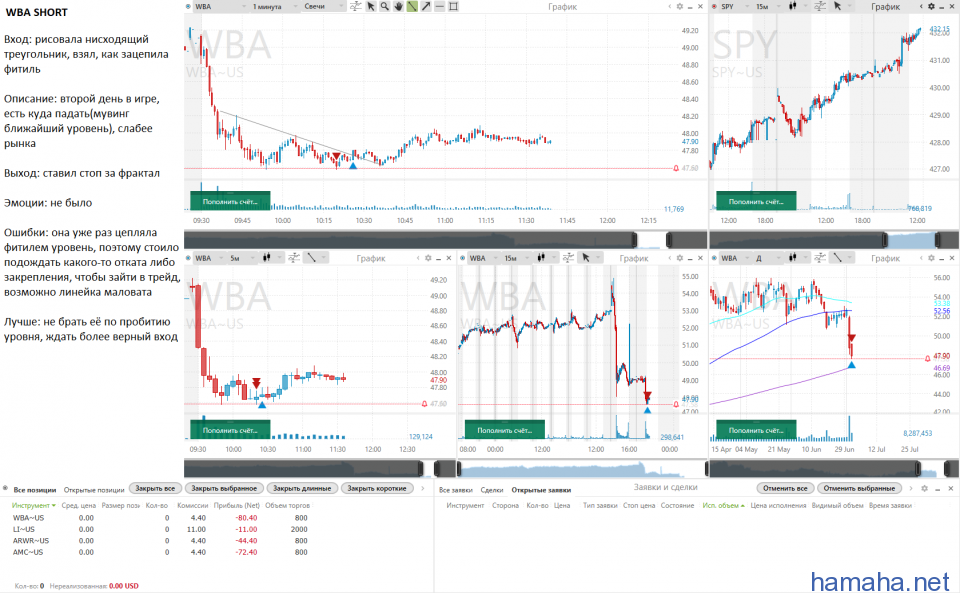The width and height of the screenshot is (960, 593).
Task: Select cursor tool in WBA 15m chart
Action: pyautogui.click(x=586, y=258)
